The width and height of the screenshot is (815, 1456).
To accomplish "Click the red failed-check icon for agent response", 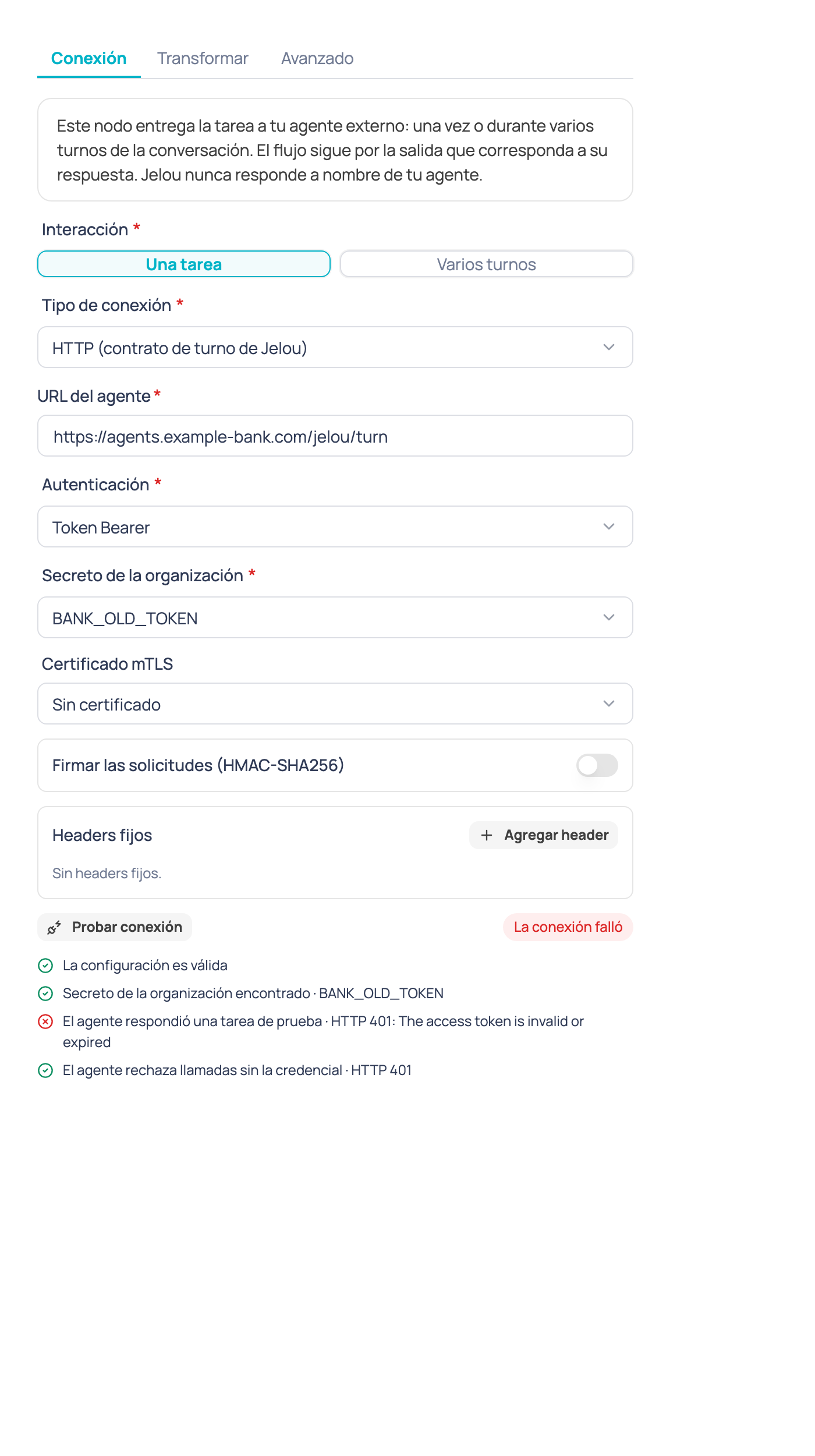I will pyautogui.click(x=45, y=1022).
